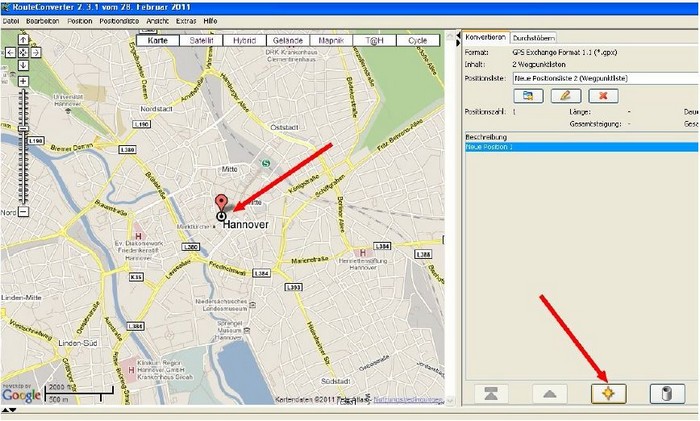Click the Google logo on map
The height and width of the screenshot is (421, 700).
21,395
